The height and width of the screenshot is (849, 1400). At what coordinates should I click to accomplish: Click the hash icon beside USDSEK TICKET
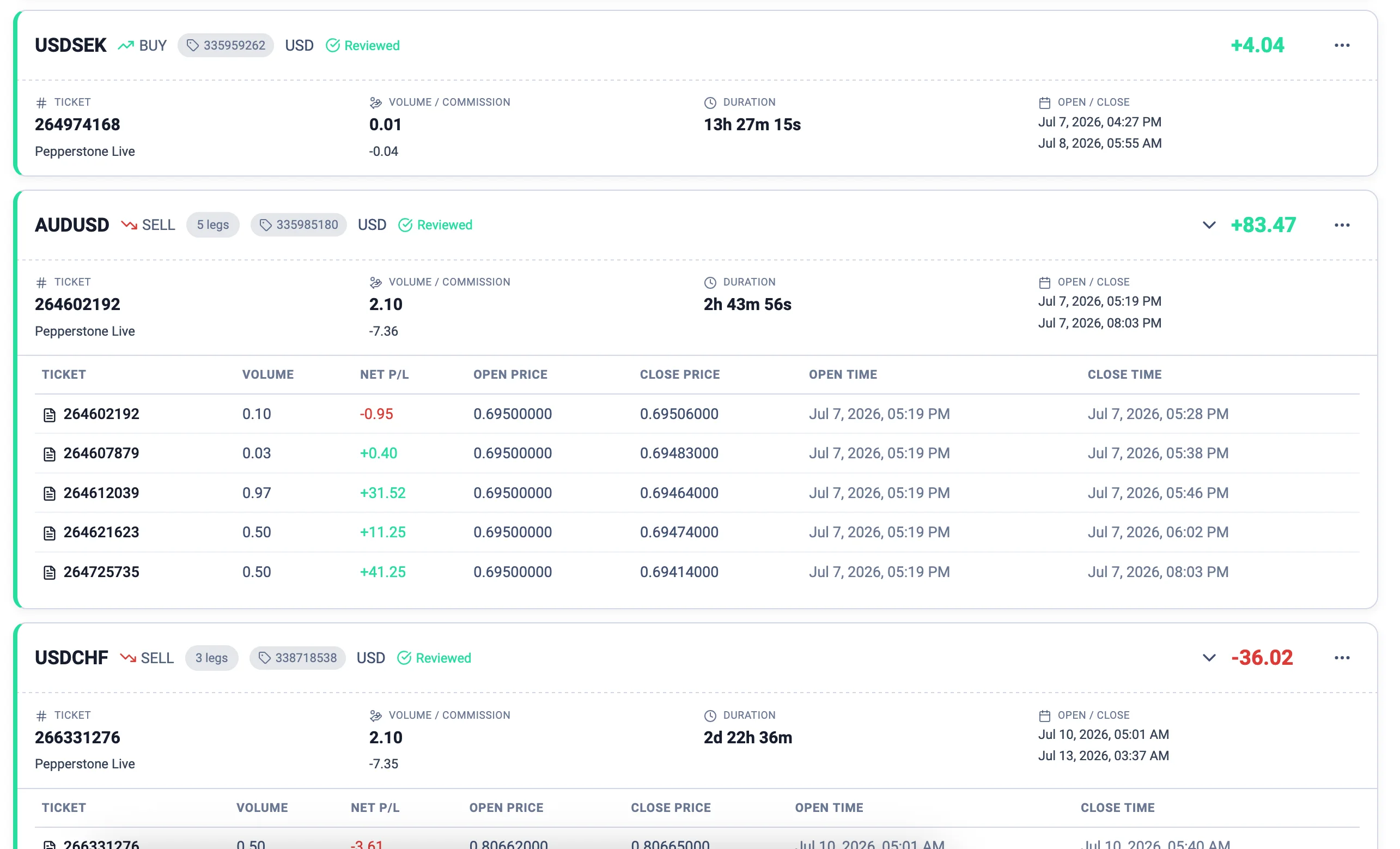coord(41,103)
